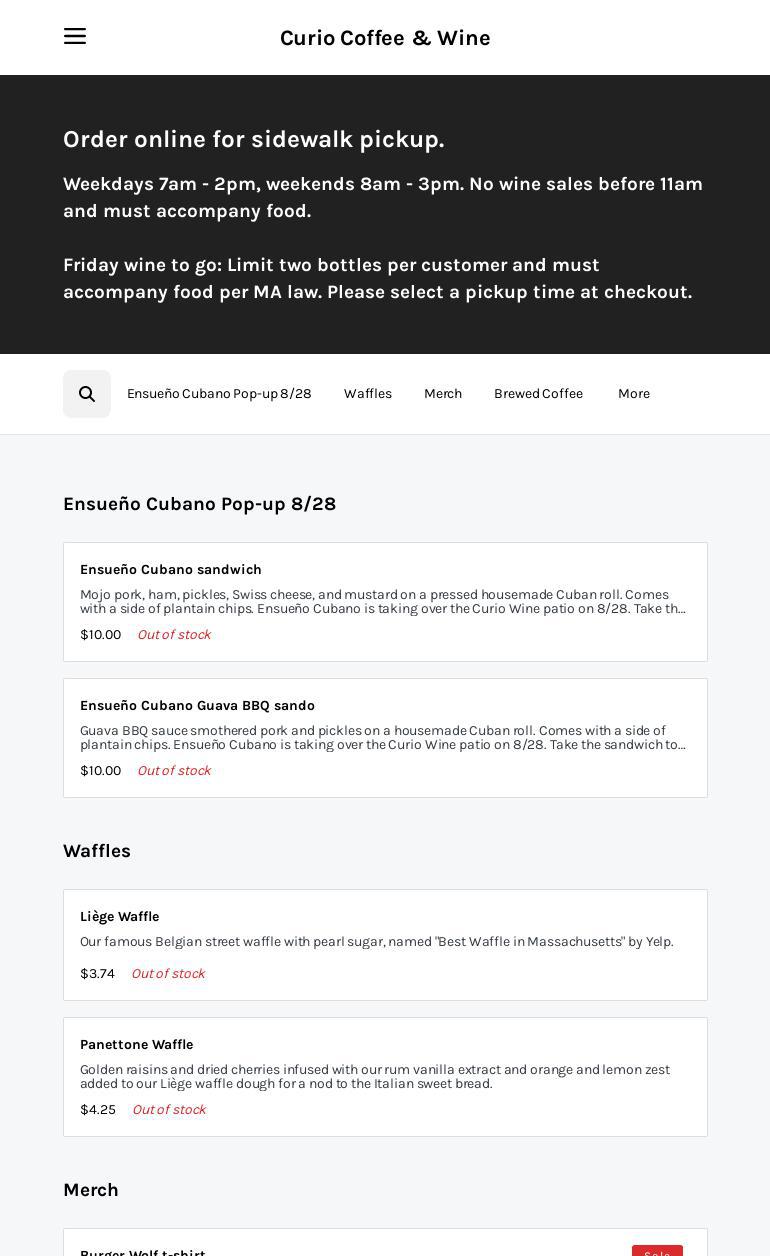Click the Burger Wolf t-shirt Sale badge
770x1256 pixels.
(x=657, y=1251)
